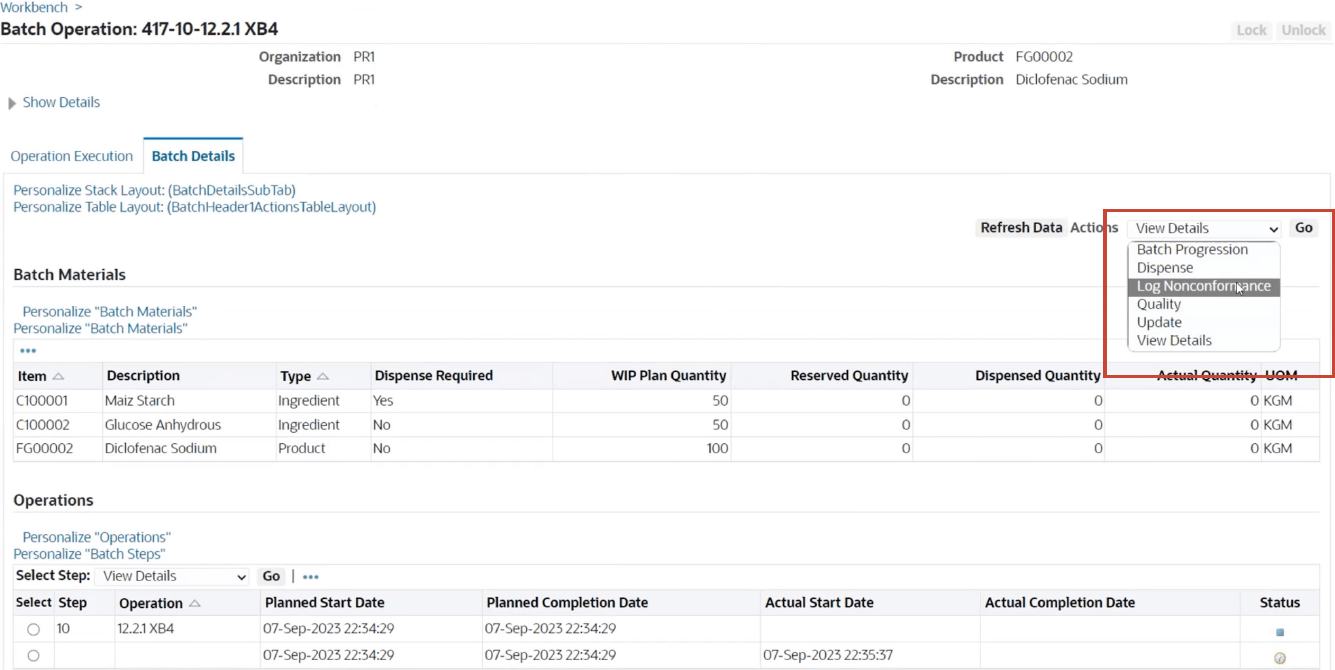Viewport: 1335px width, 670px height.
Task: Click the clock status icon in the last row
Action: [x=1279, y=657]
